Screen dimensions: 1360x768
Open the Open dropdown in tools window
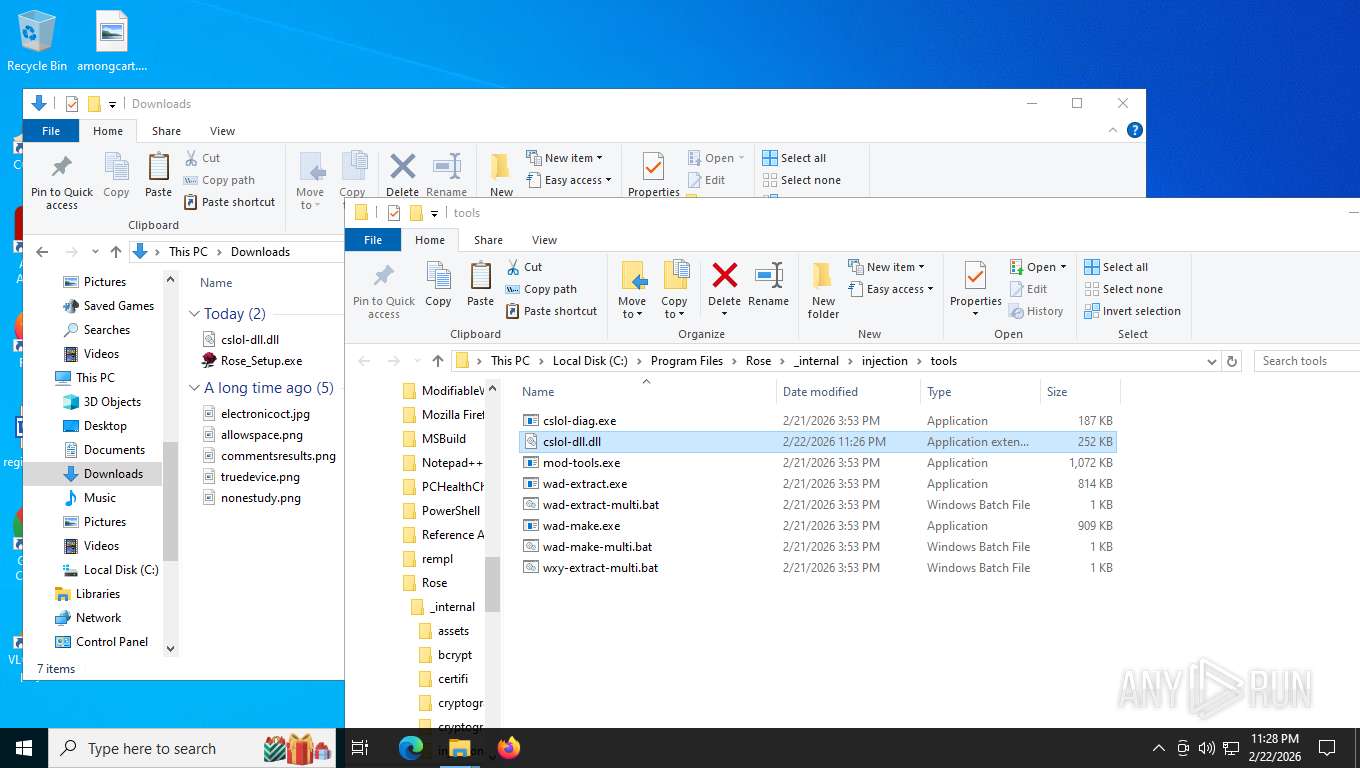pos(1038,267)
